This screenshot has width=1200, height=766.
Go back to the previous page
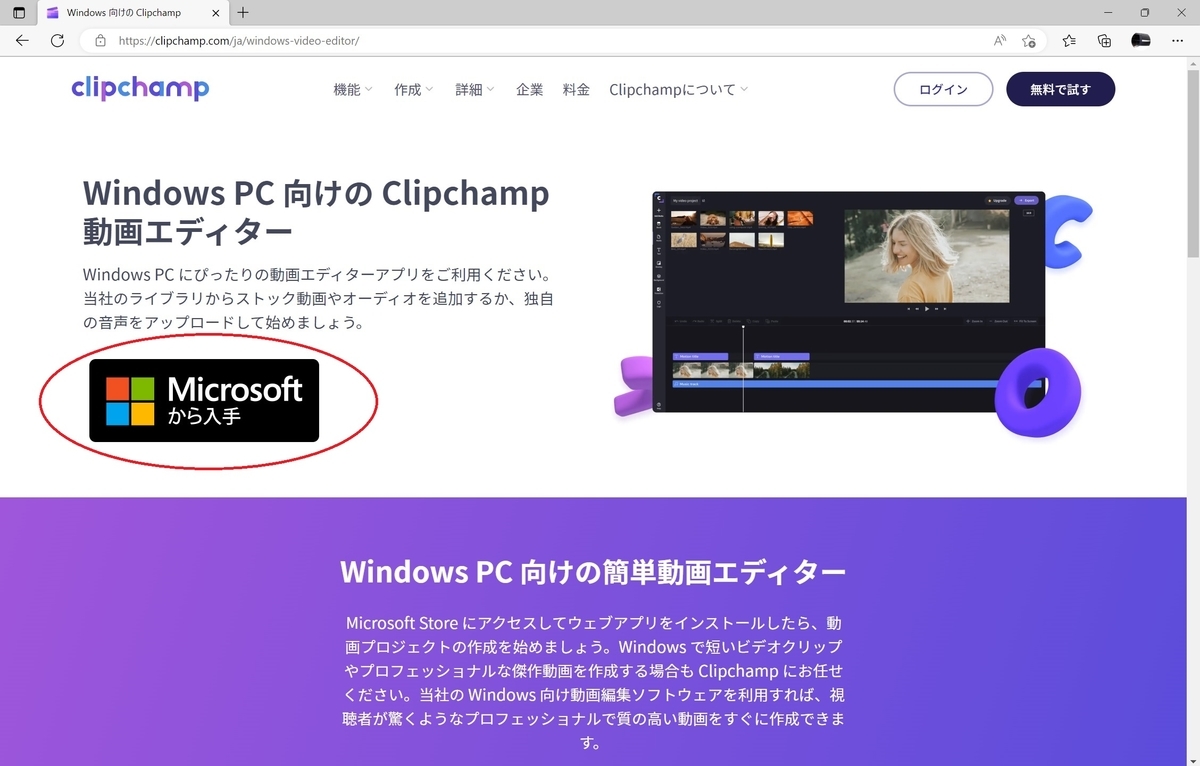tap(23, 41)
